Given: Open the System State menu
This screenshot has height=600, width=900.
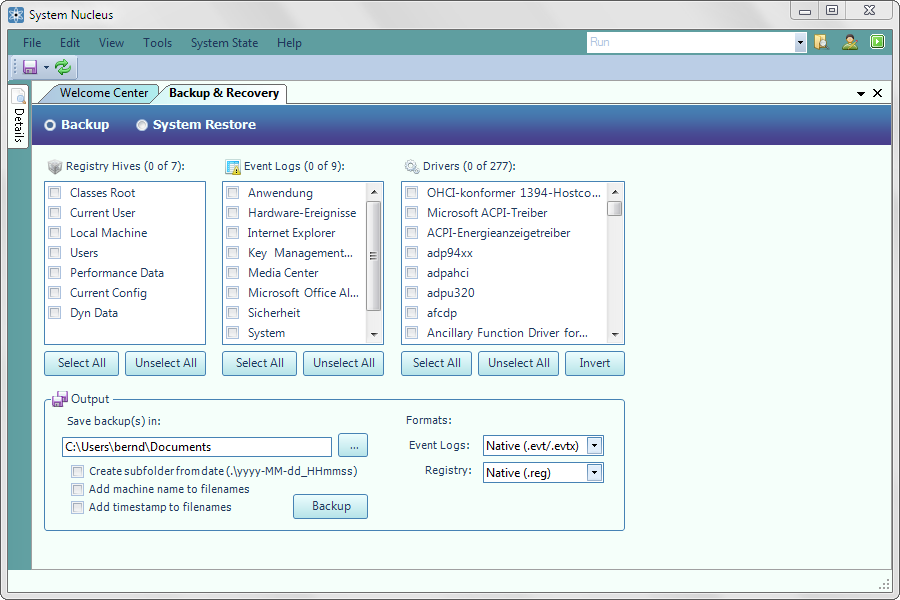Looking at the screenshot, I should (x=224, y=42).
